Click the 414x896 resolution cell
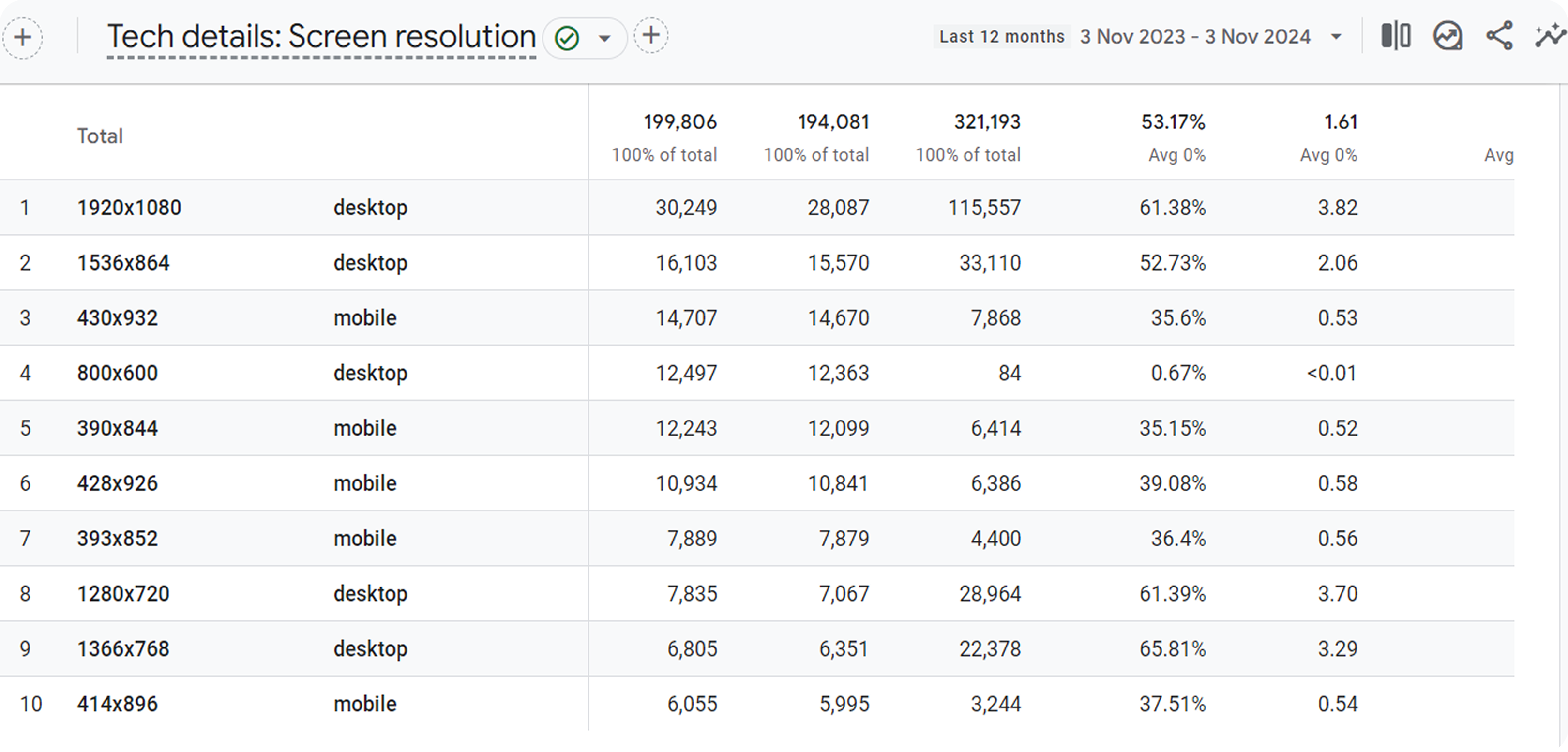The height and width of the screenshot is (752, 1568). pyautogui.click(x=117, y=704)
